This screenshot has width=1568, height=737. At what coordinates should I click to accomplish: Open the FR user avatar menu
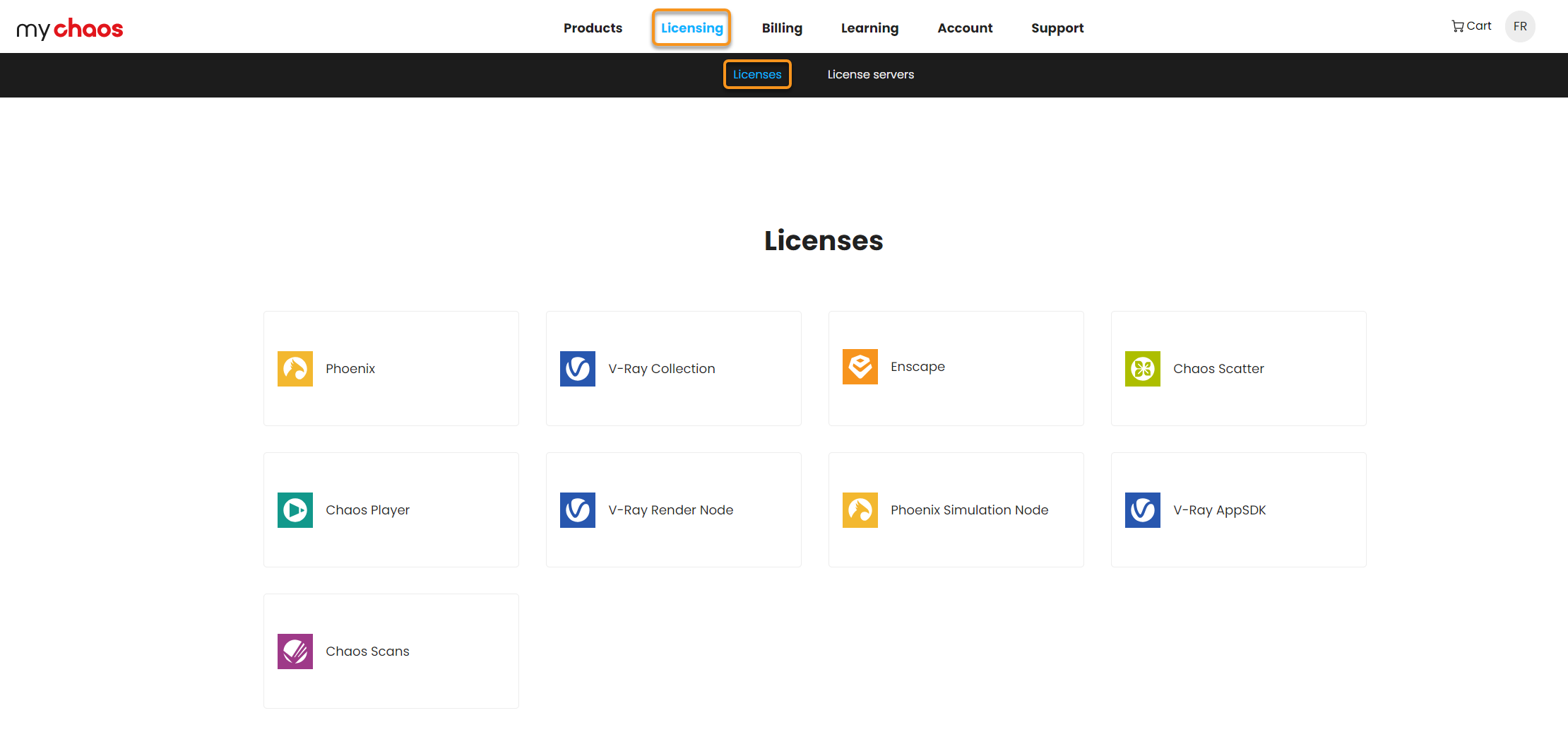coord(1520,26)
